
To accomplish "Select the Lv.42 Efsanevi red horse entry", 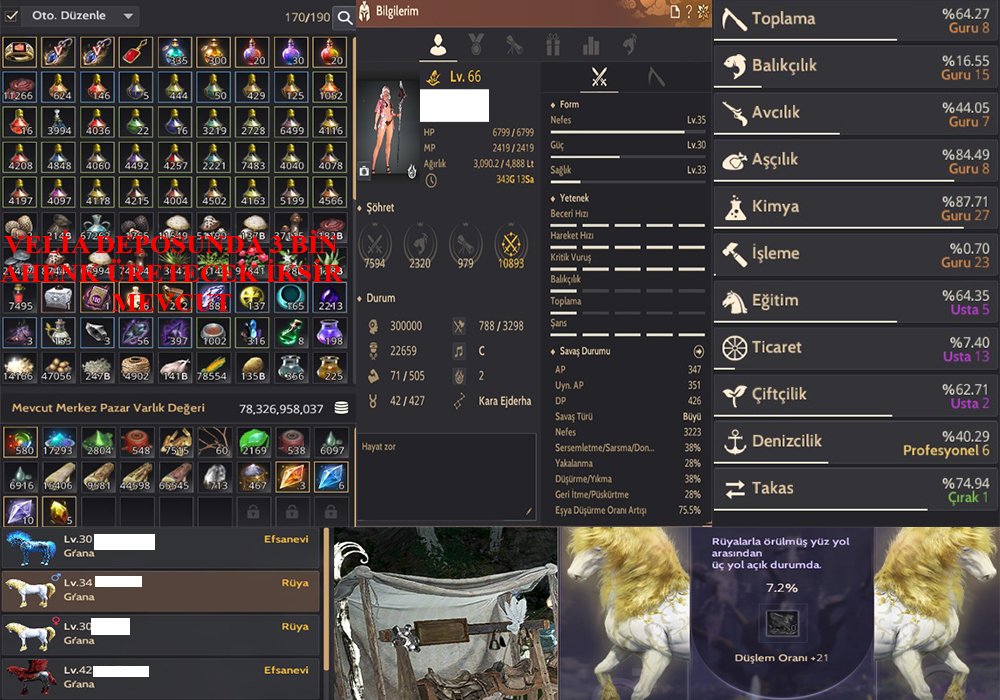I will click(160, 678).
